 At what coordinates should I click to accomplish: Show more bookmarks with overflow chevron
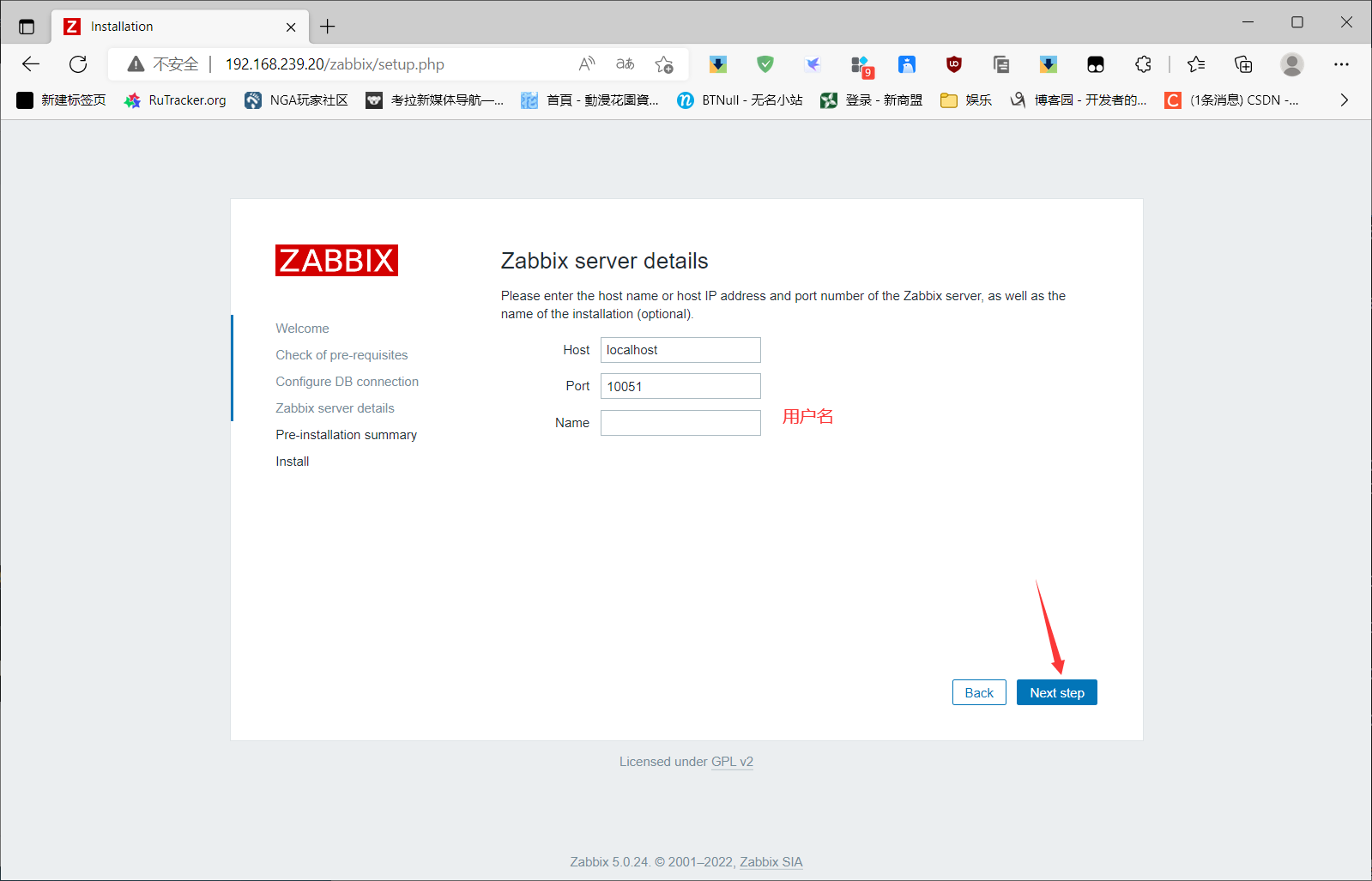pyautogui.click(x=1344, y=100)
